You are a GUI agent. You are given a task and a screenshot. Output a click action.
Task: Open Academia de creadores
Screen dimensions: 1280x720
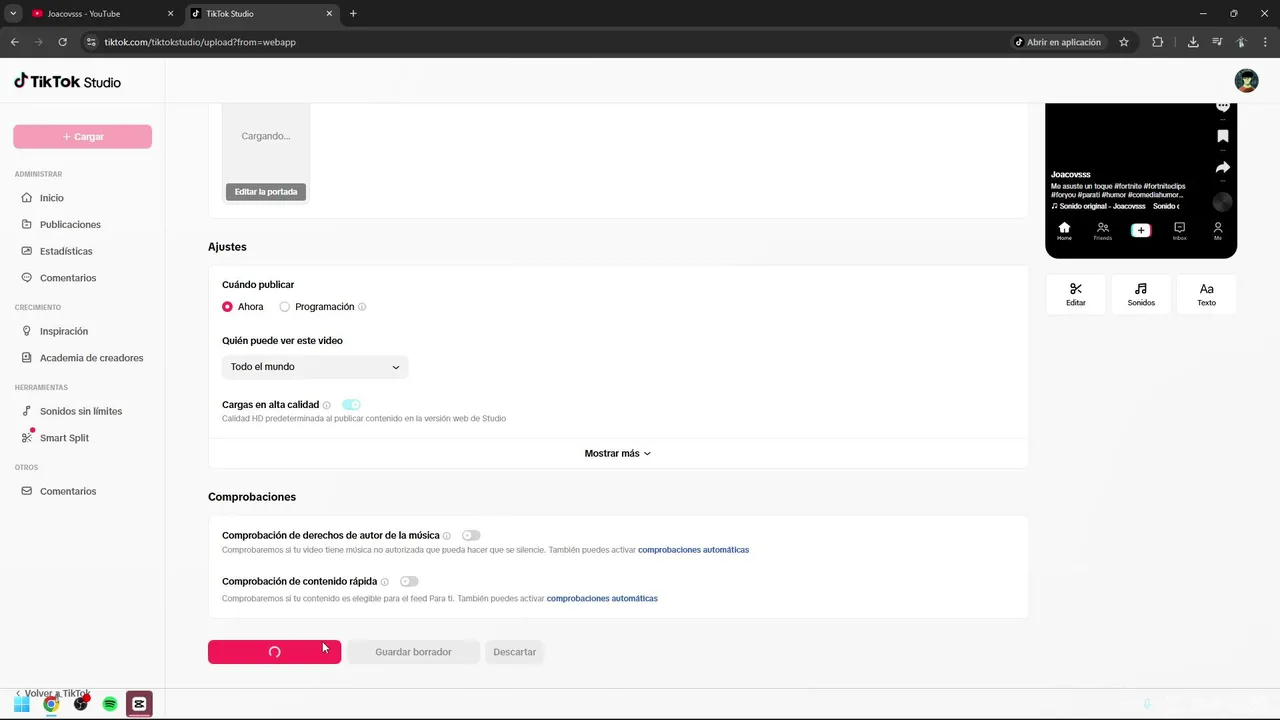click(x=91, y=358)
